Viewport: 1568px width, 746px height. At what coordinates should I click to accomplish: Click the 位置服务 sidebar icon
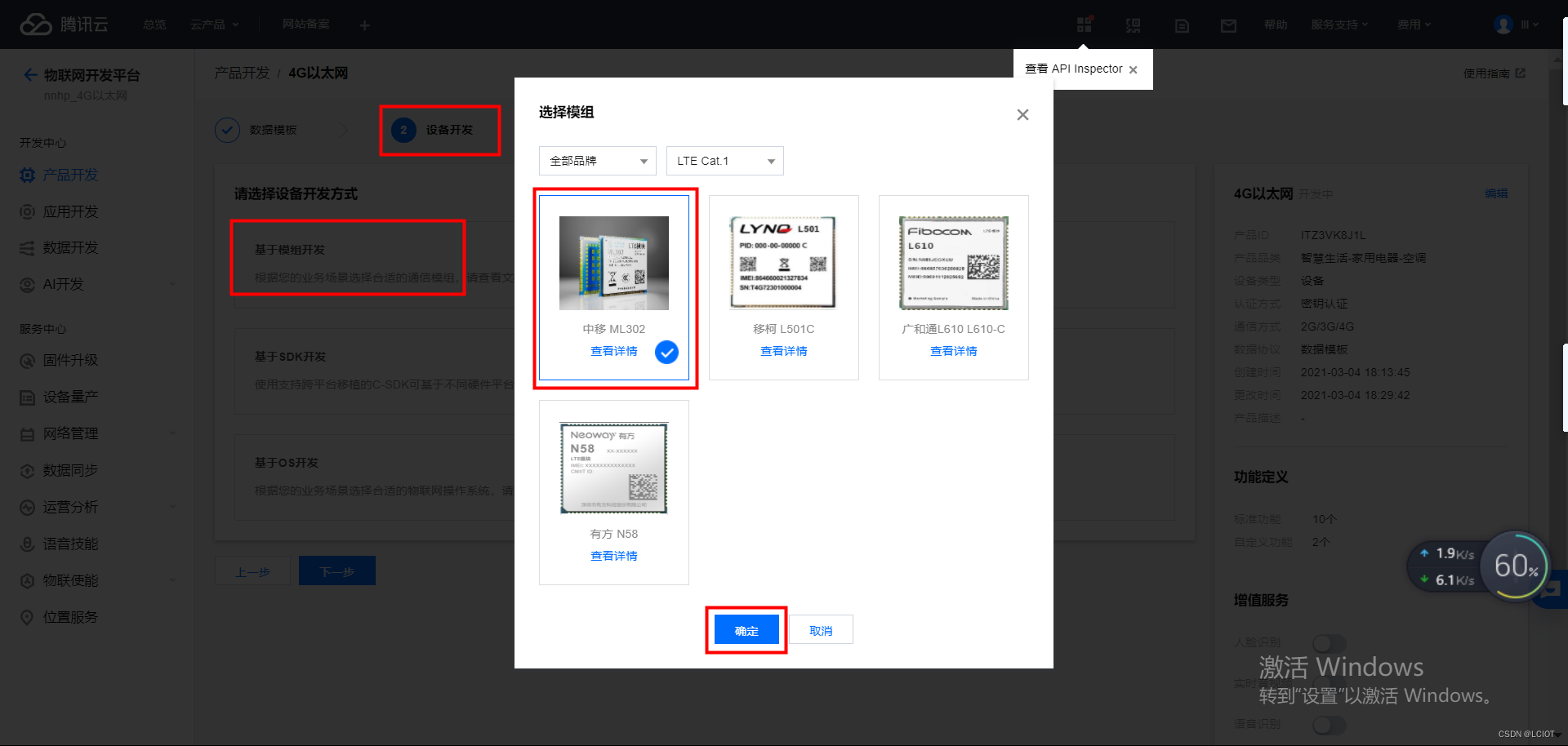point(27,617)
